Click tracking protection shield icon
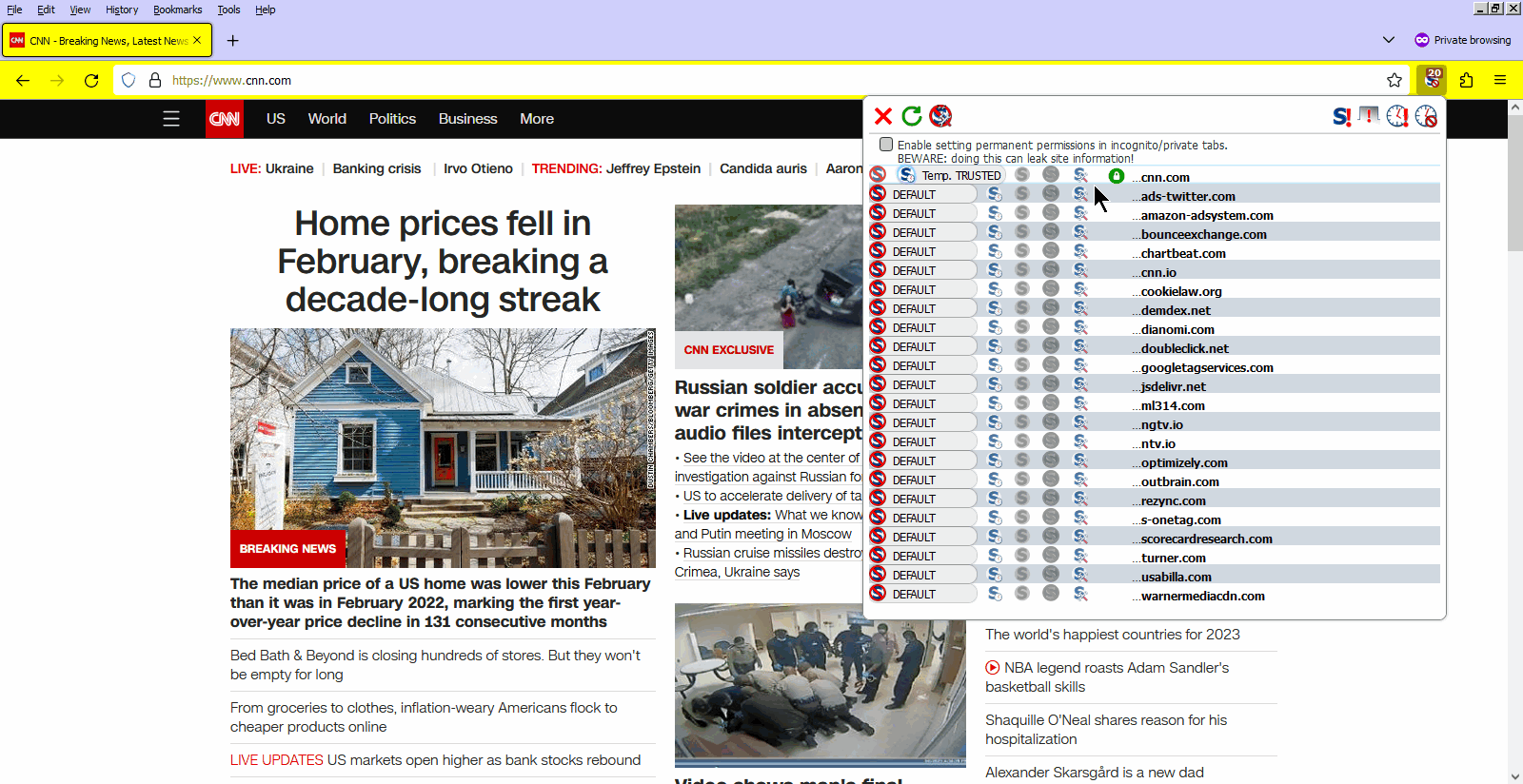This screenshot has width=1523, height=784. (129, 80)
